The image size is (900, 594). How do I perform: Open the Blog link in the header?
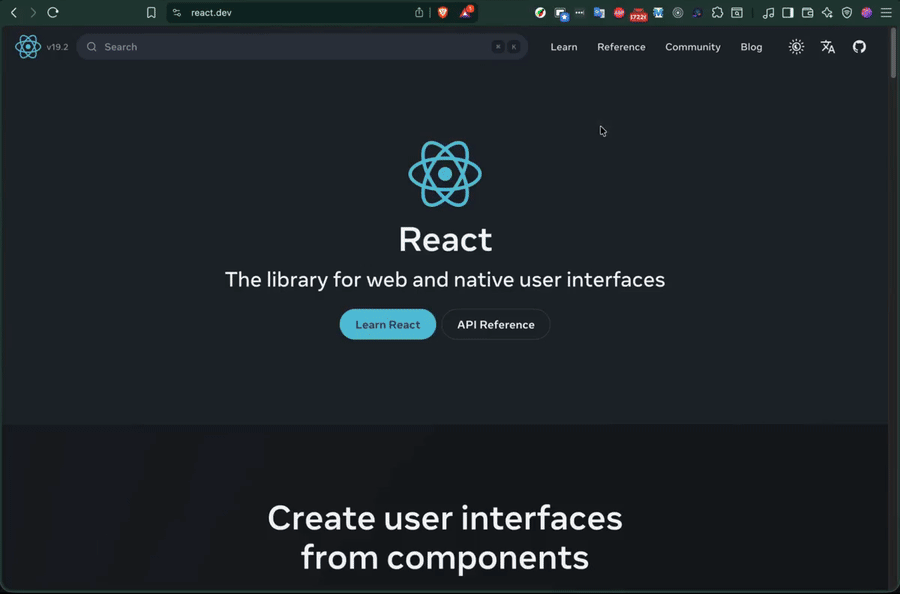click(751, 46)
